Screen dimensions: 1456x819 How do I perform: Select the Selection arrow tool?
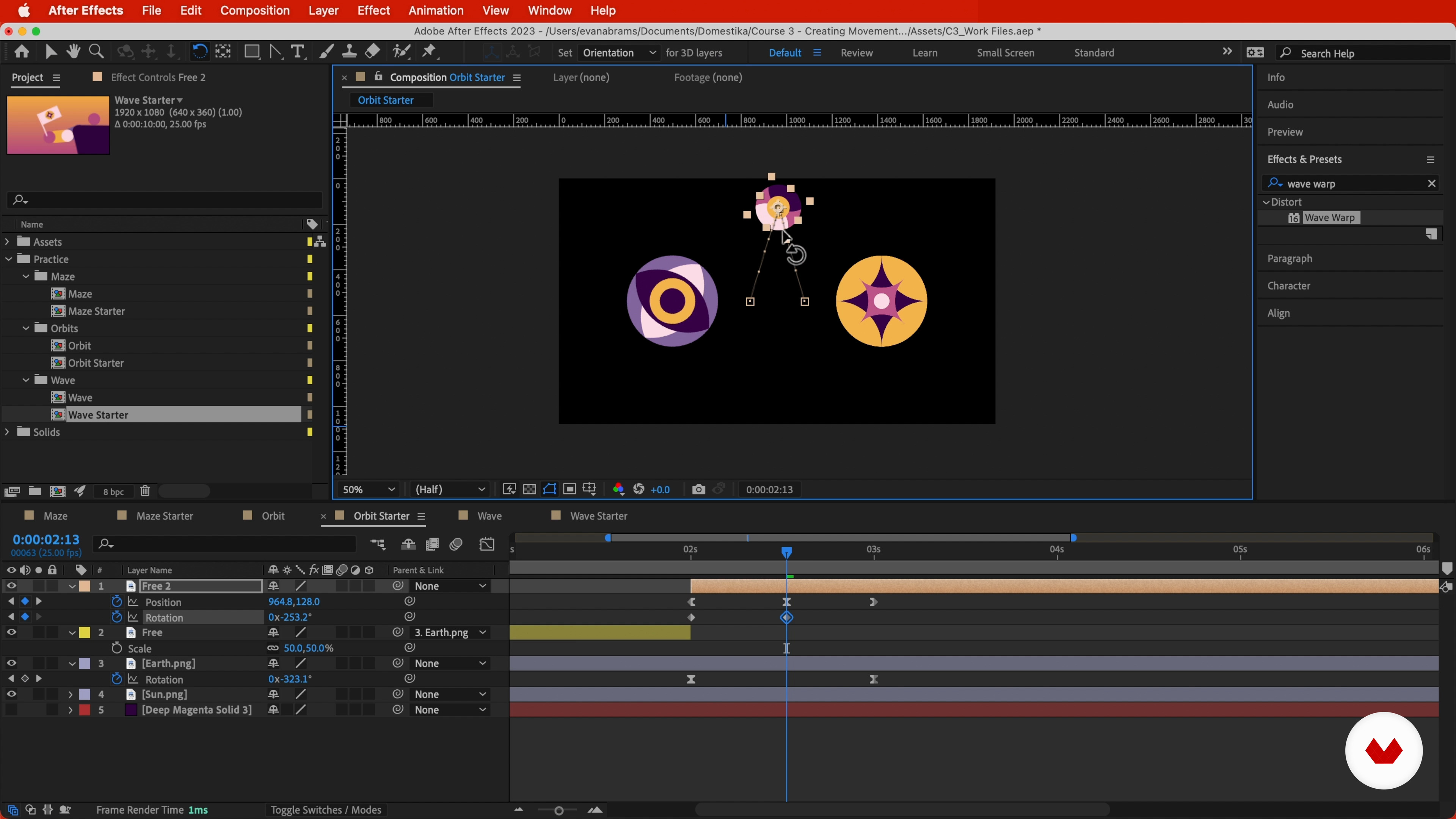click(51, 52)
